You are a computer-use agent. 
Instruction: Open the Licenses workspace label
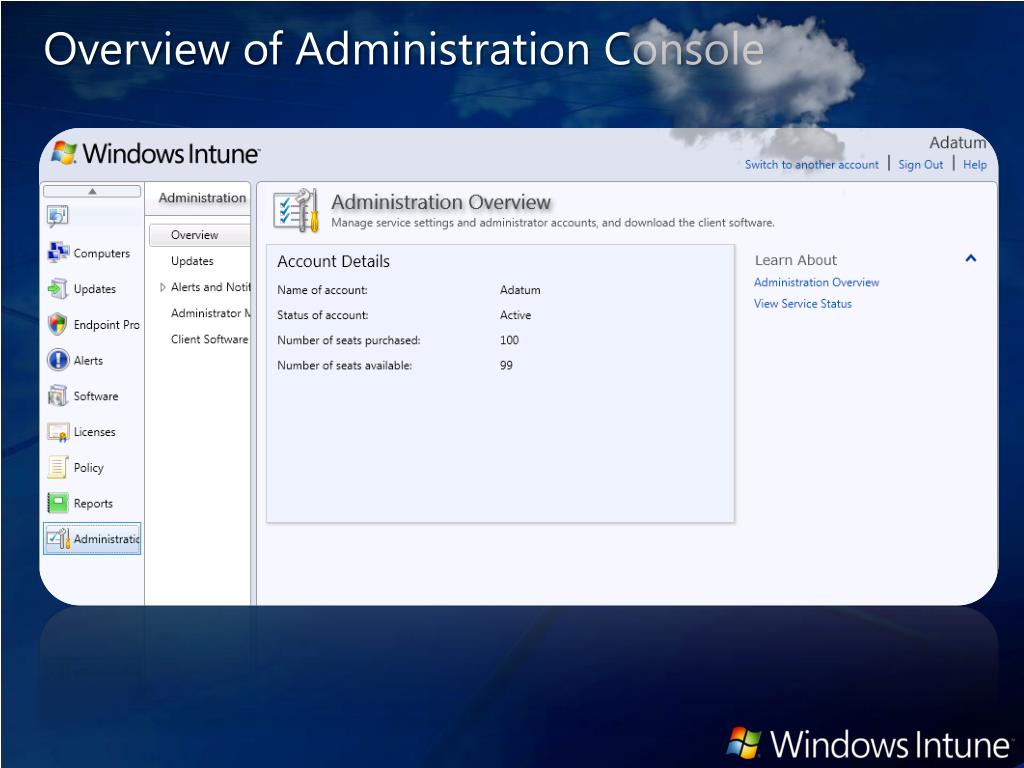pos(95,432)
